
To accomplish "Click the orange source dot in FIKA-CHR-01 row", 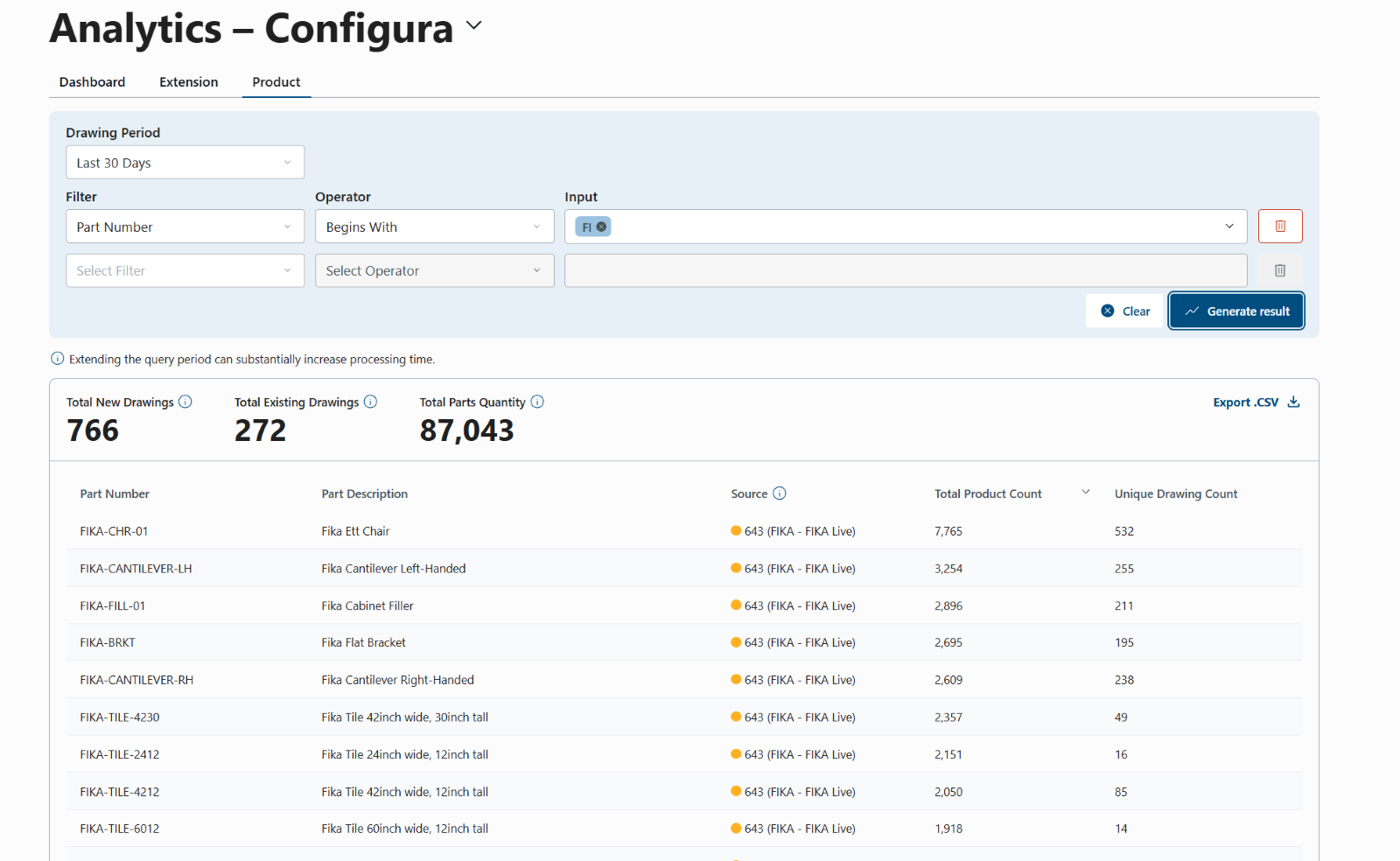I will [x=736, y=530].
